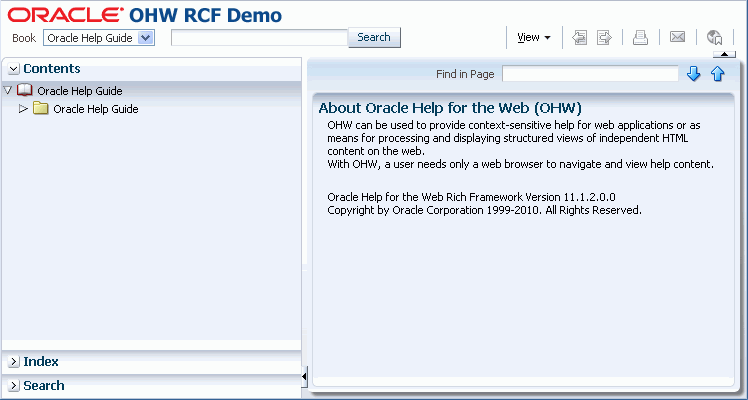Open the View menu
This screenshot has width=748, height=400.
coord(534,37)
